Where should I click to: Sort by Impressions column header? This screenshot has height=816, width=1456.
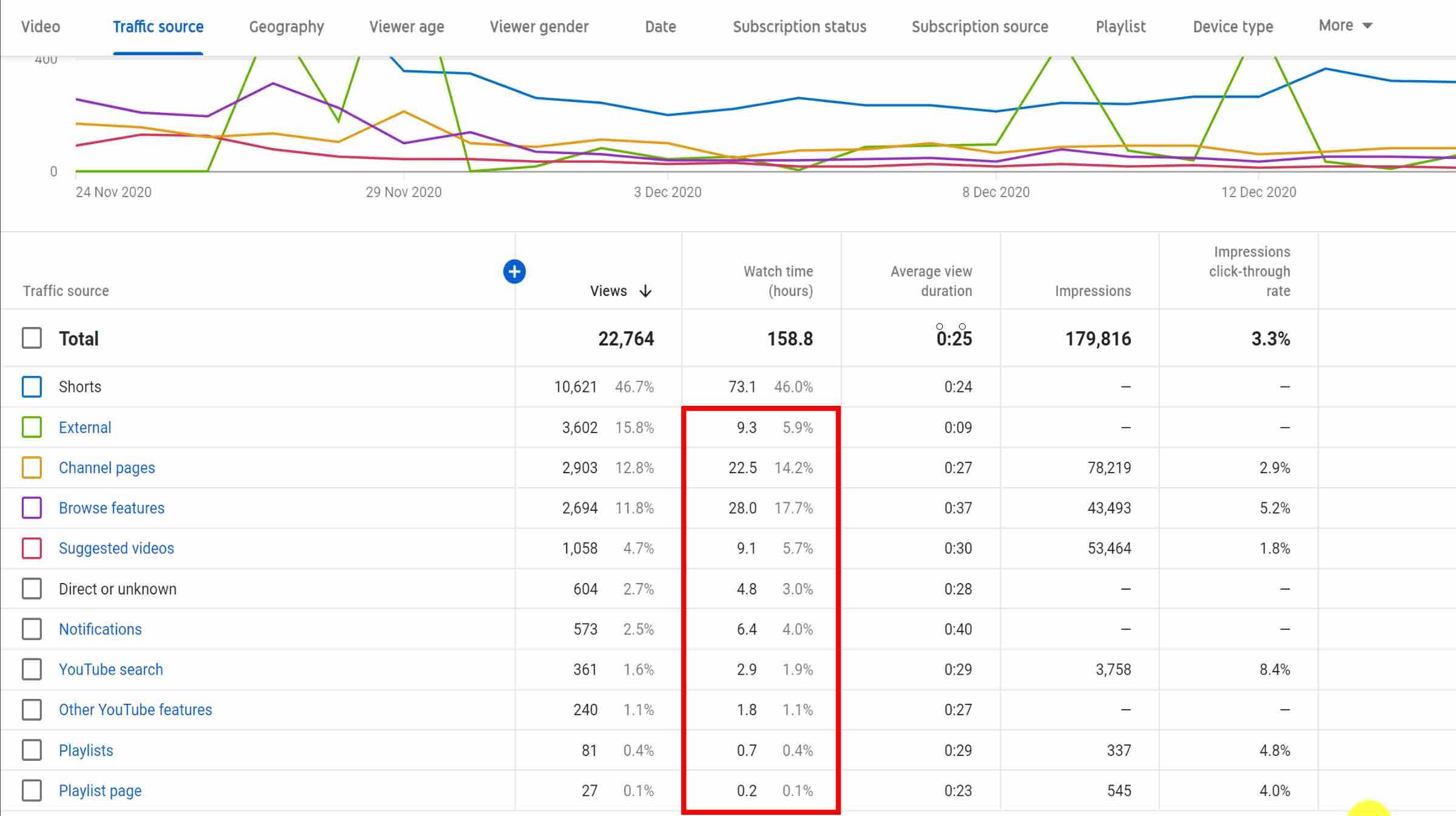click(1093, 291)
